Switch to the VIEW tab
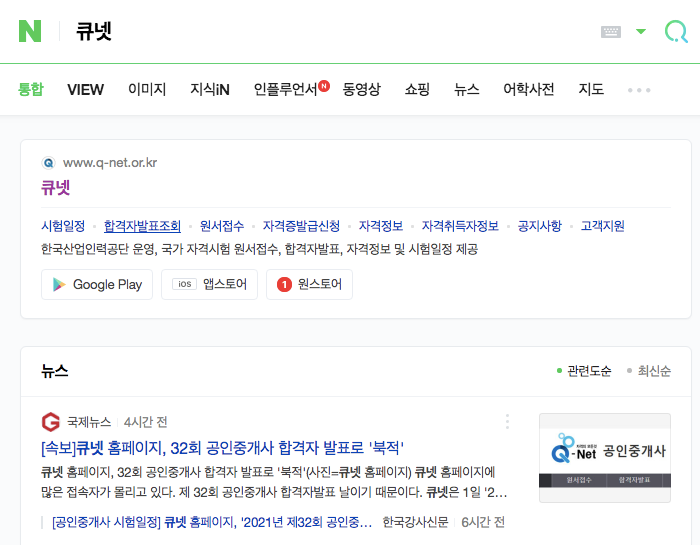 tap(85, 90)
